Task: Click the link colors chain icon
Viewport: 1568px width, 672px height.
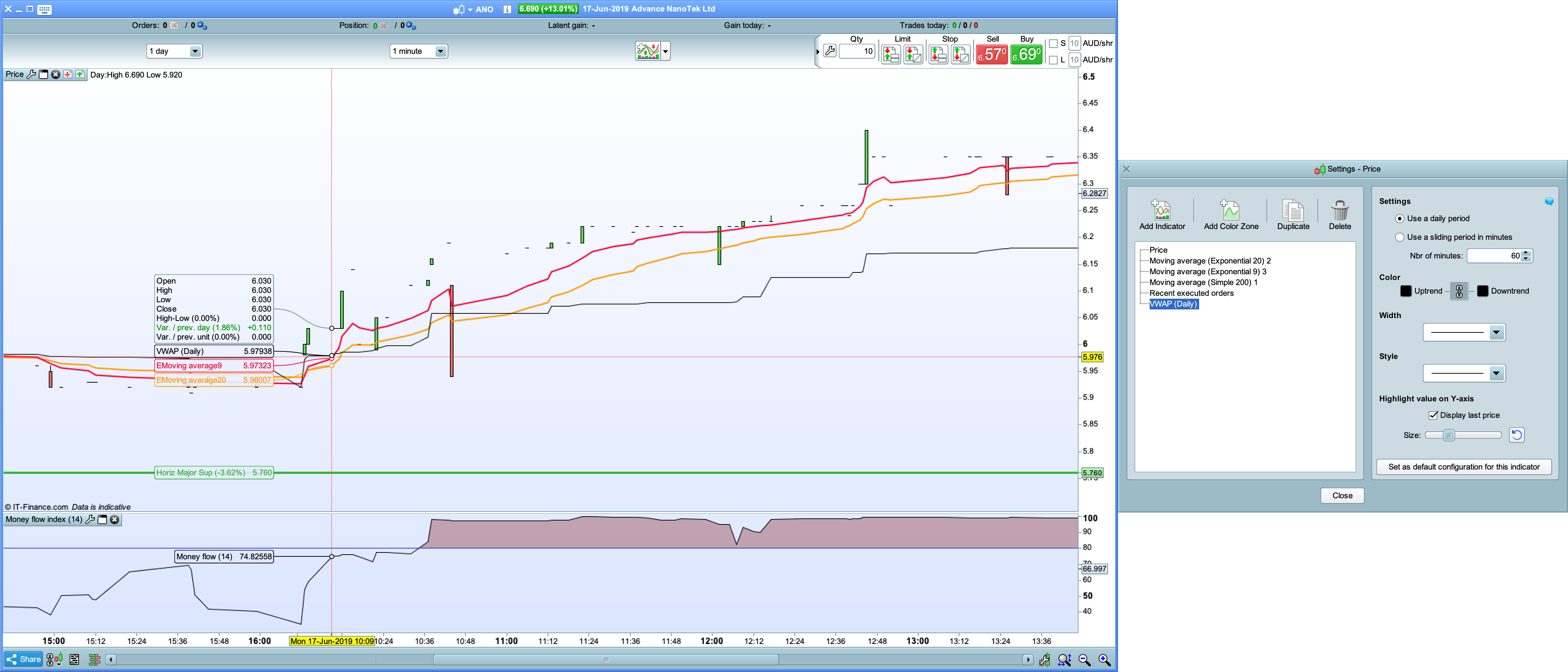Action: tap(1459, 291)
